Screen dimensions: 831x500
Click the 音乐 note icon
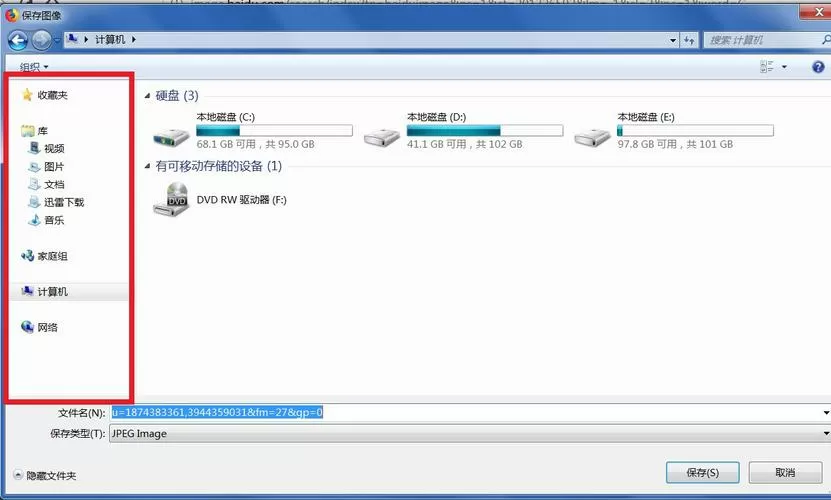[x=34, y=220]
